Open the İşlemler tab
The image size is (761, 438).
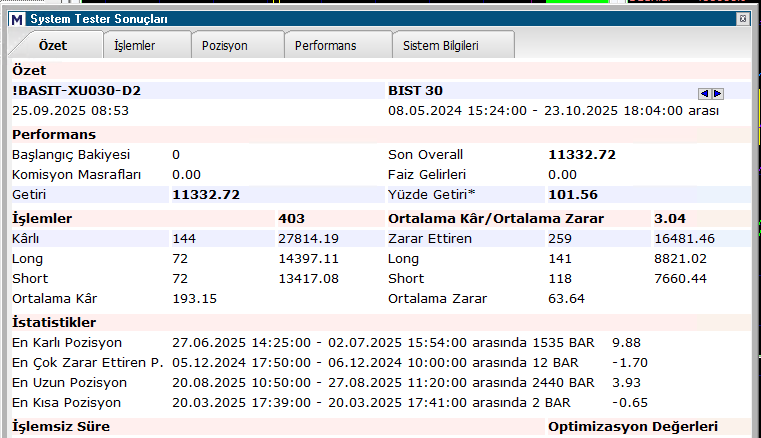coord(134,46)
